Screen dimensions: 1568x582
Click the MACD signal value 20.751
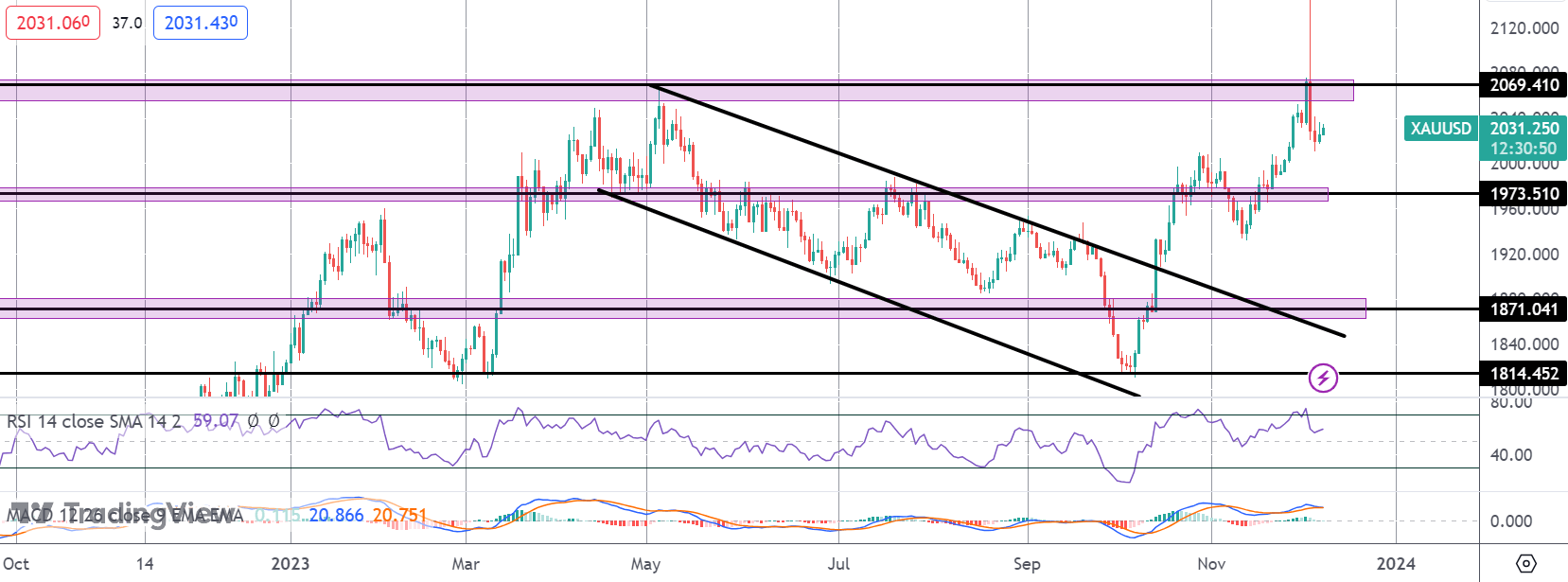click(x=399, y=515)
